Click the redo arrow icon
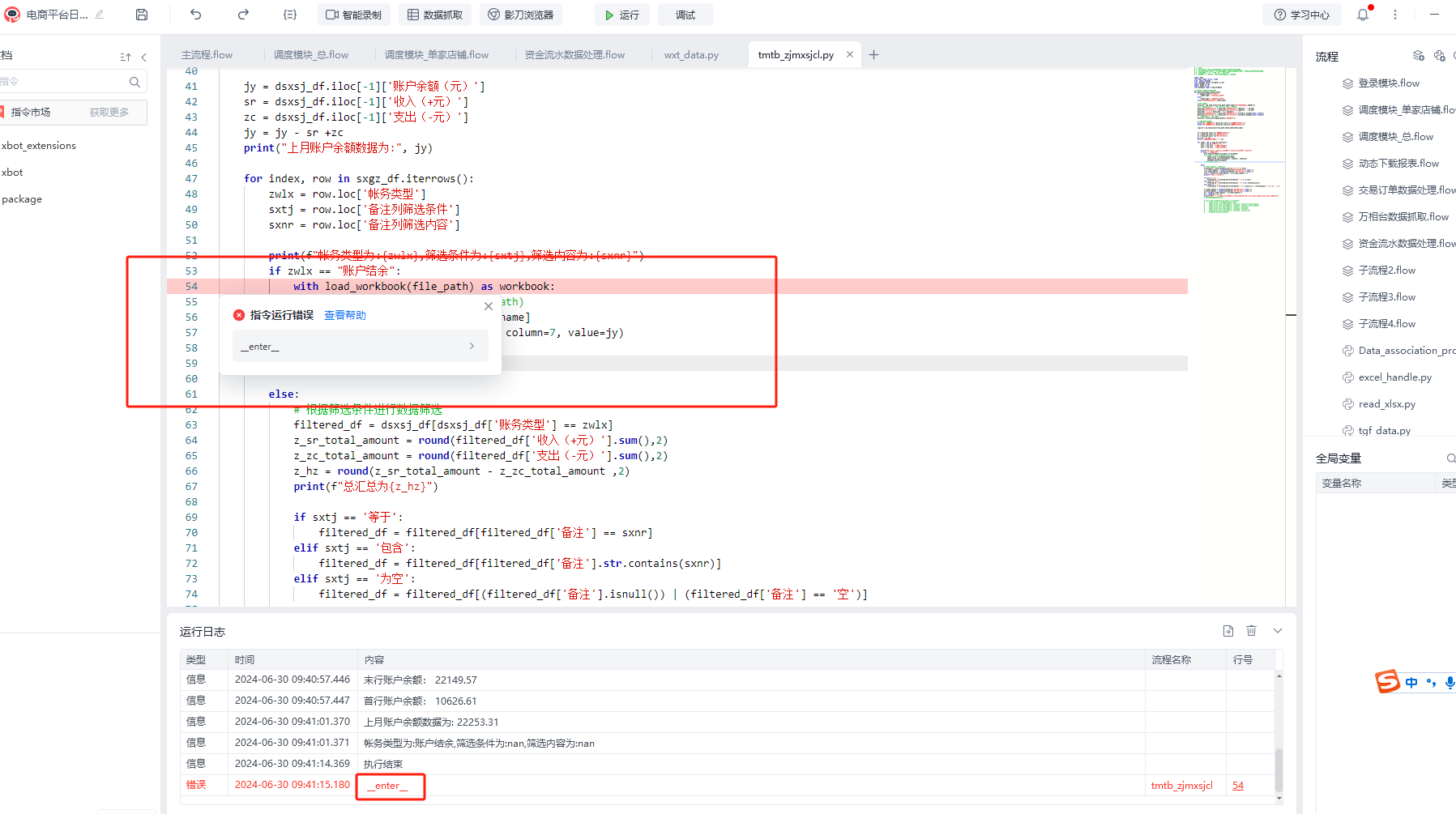The height and width of the screenshot is (814, 1456). pyautogui.click(x=243, y=15)
